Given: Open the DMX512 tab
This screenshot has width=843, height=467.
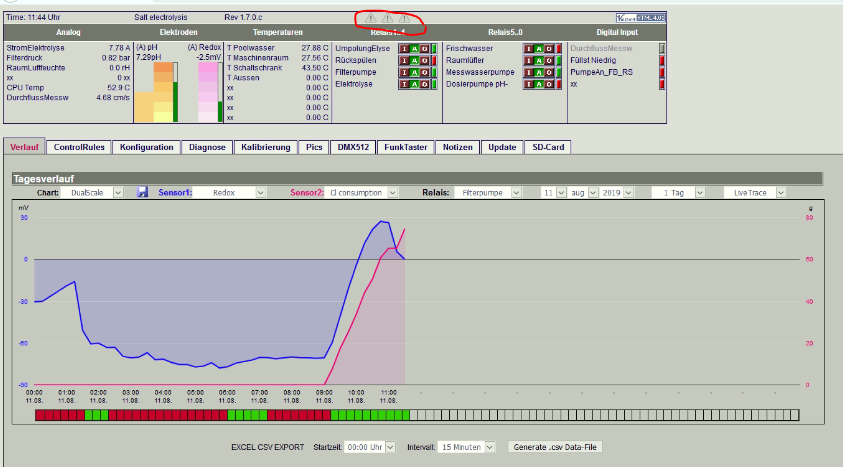Looking at the screenshot, I should pyautogui.click(x=353, y=147).
